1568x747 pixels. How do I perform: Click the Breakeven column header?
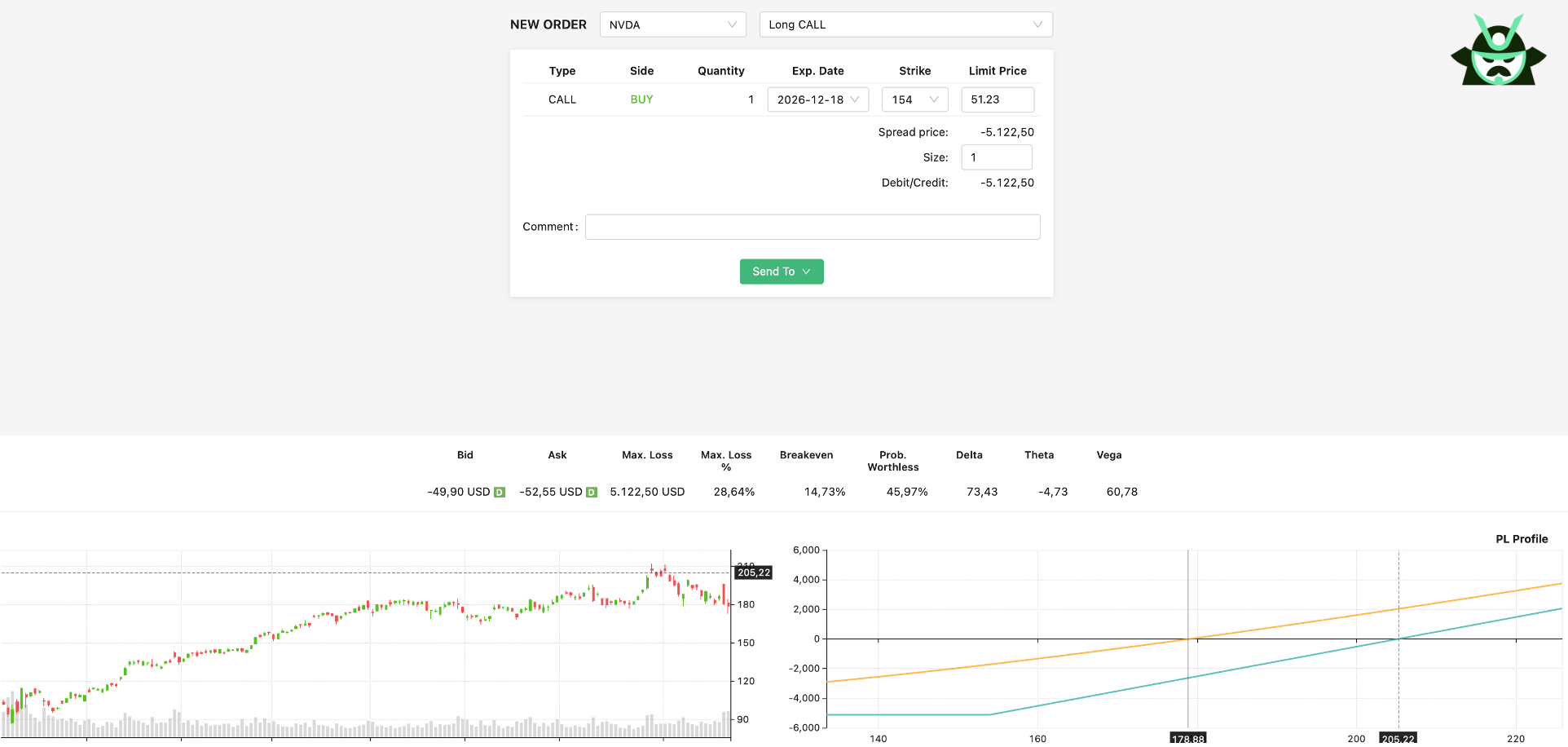point(806,455)
